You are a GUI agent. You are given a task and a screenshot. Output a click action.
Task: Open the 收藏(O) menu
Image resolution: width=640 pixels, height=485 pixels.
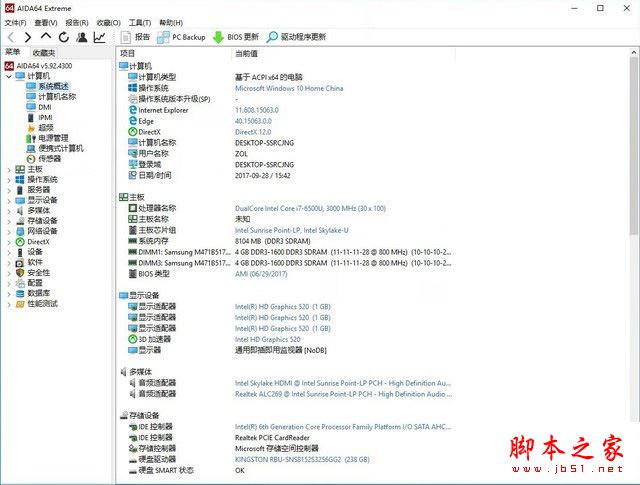pos(109,23)
